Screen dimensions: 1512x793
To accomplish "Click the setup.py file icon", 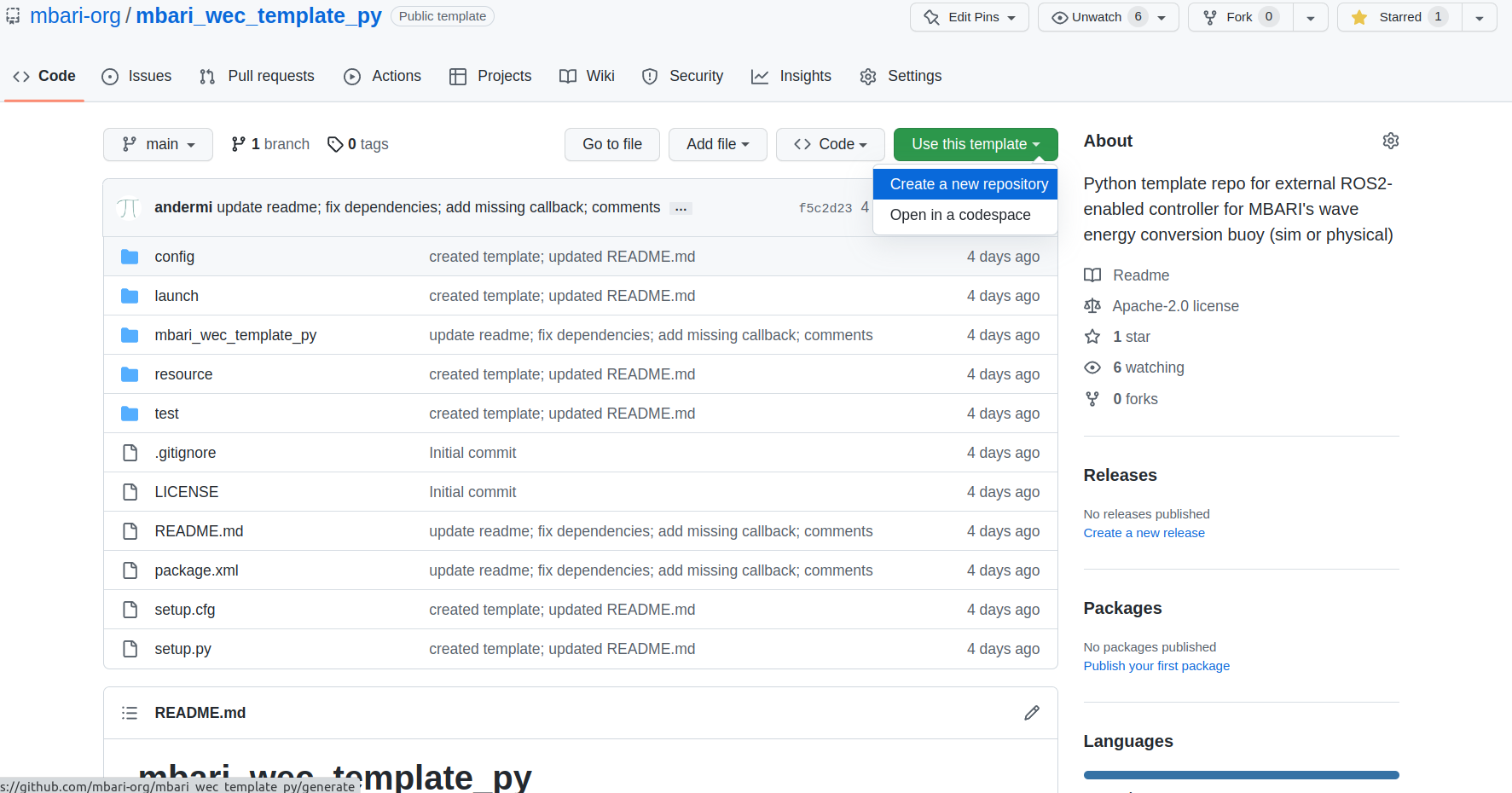I will 130,649.
